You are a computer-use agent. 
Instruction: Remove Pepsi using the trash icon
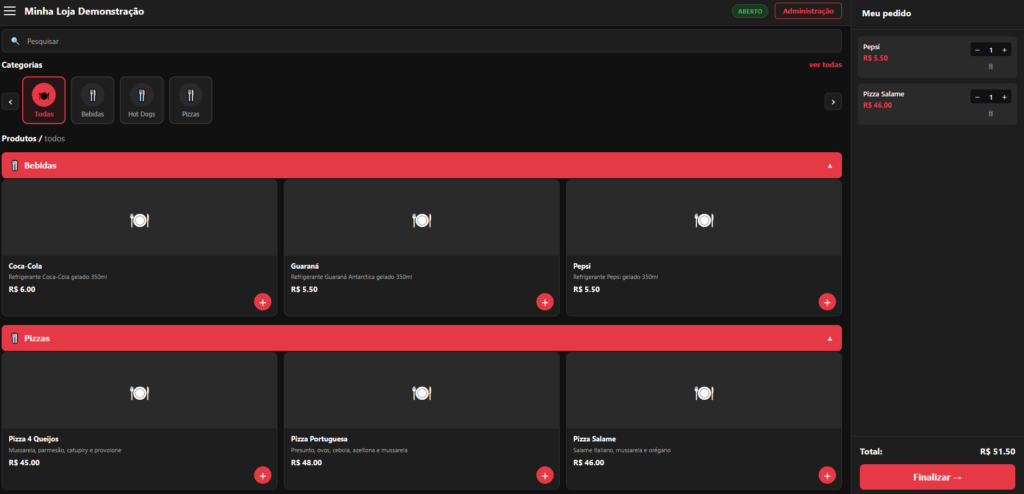pyautogui.click(x=990, y=67)
